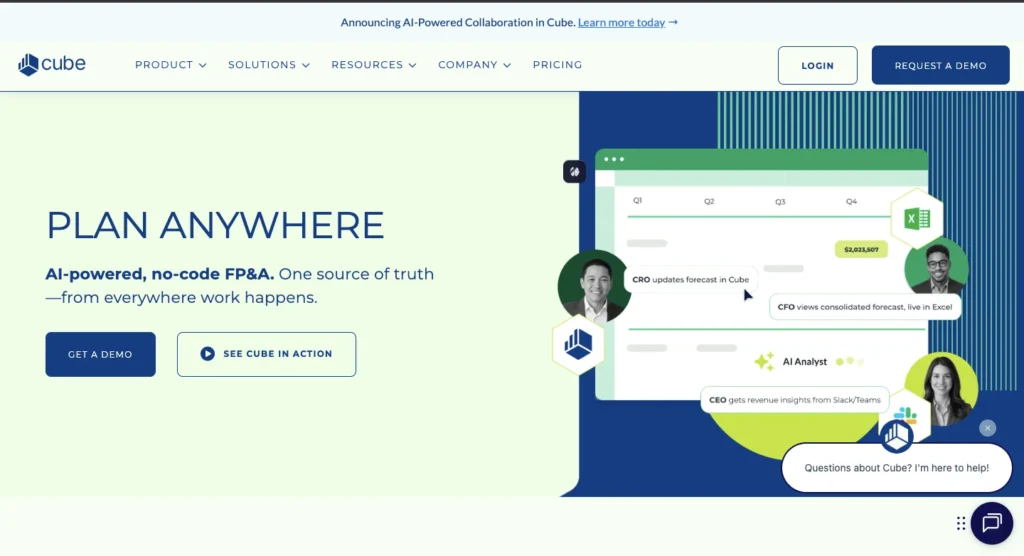This screenshot has height=556, width=1024.
Task: Click the CFO man's photo with glasses
Action: pyautogui.click(x=936, y=267)
